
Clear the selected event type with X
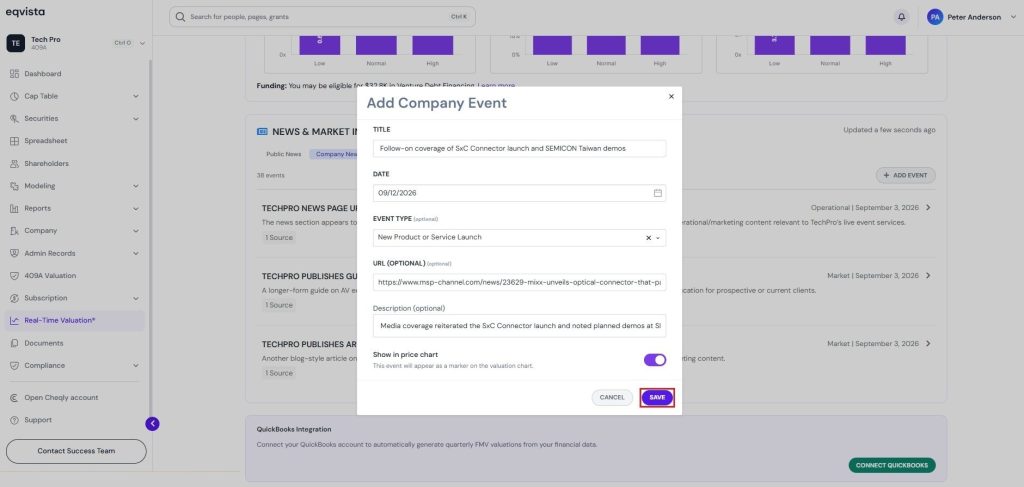point(648,238)
